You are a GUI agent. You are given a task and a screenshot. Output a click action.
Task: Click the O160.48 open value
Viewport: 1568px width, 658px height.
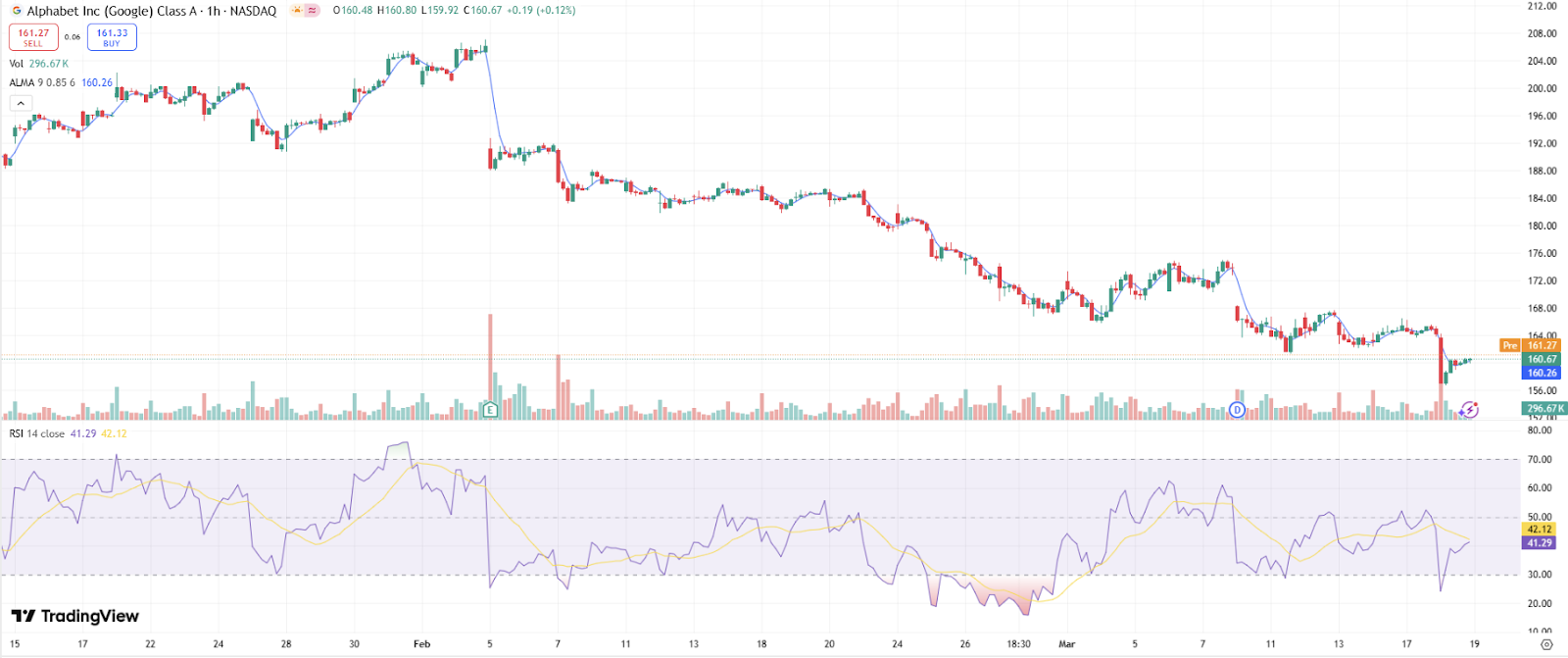pyautogui.click(x=353, y=11)
